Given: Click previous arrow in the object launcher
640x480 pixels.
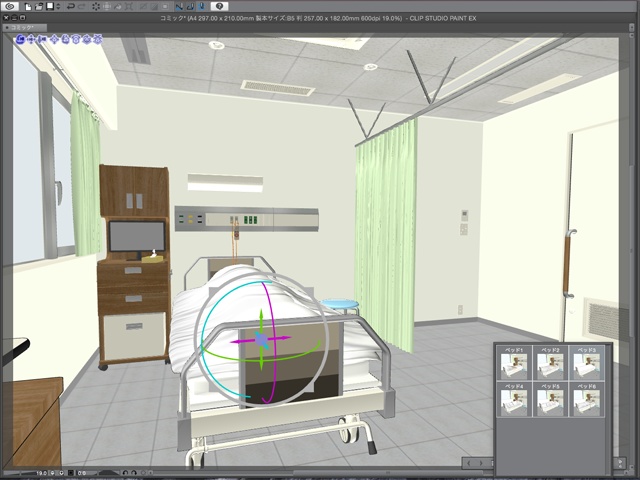Looking at the screenshot, I should click(x=469, y=463).
